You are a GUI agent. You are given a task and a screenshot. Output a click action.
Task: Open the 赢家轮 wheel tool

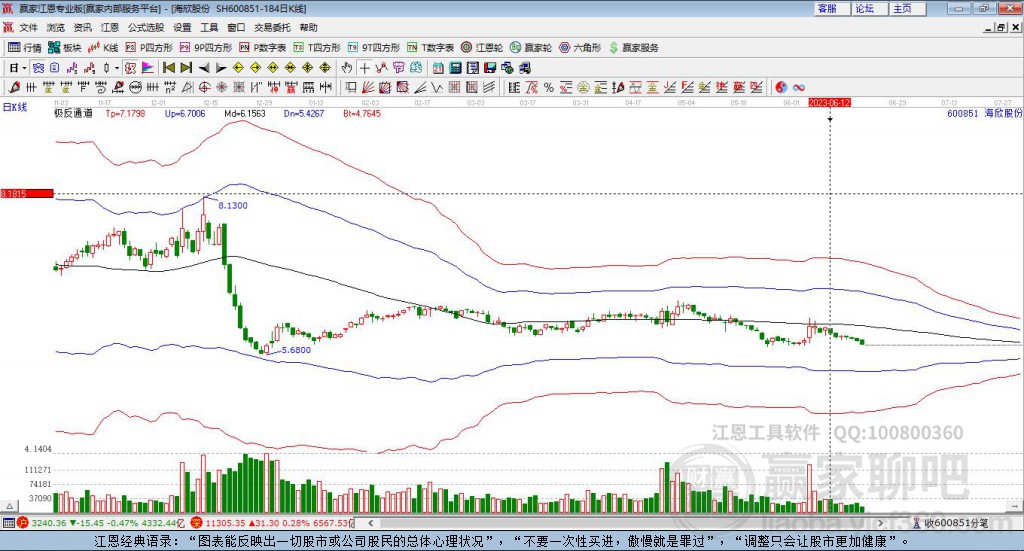coord(531,48)
